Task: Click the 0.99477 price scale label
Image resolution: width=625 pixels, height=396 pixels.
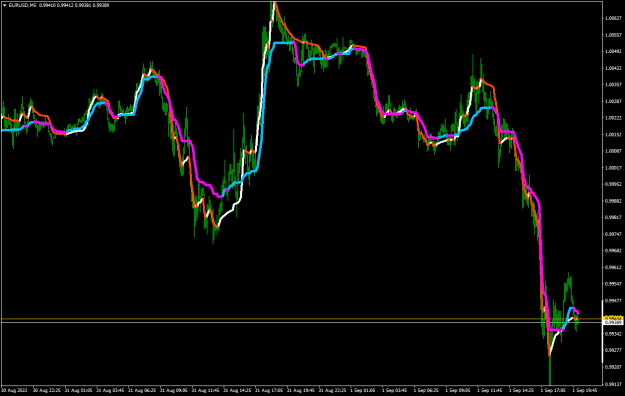Action: coord(613,301)
